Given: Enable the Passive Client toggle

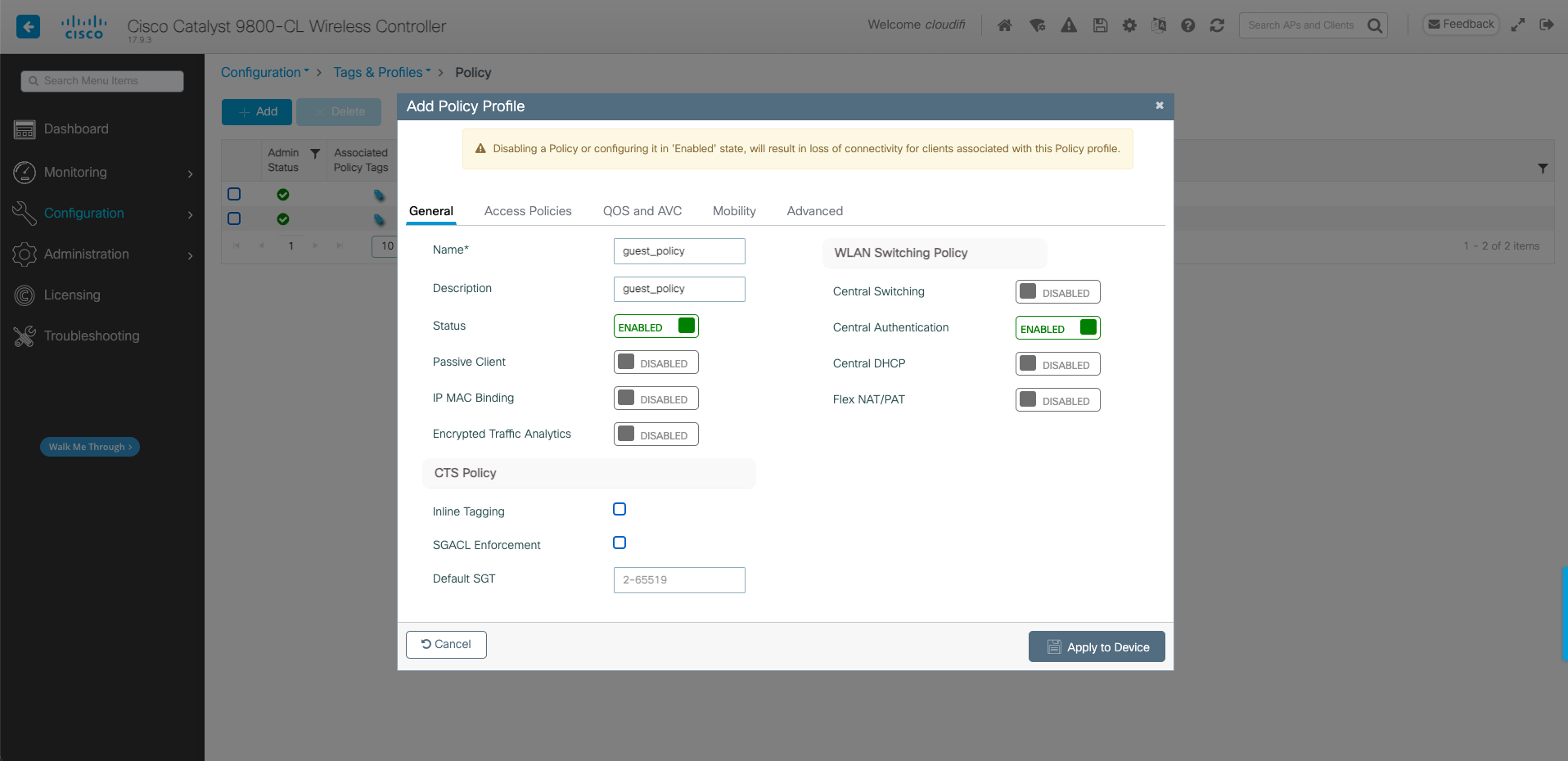Looking at the screenshot, I should (656, 362).
